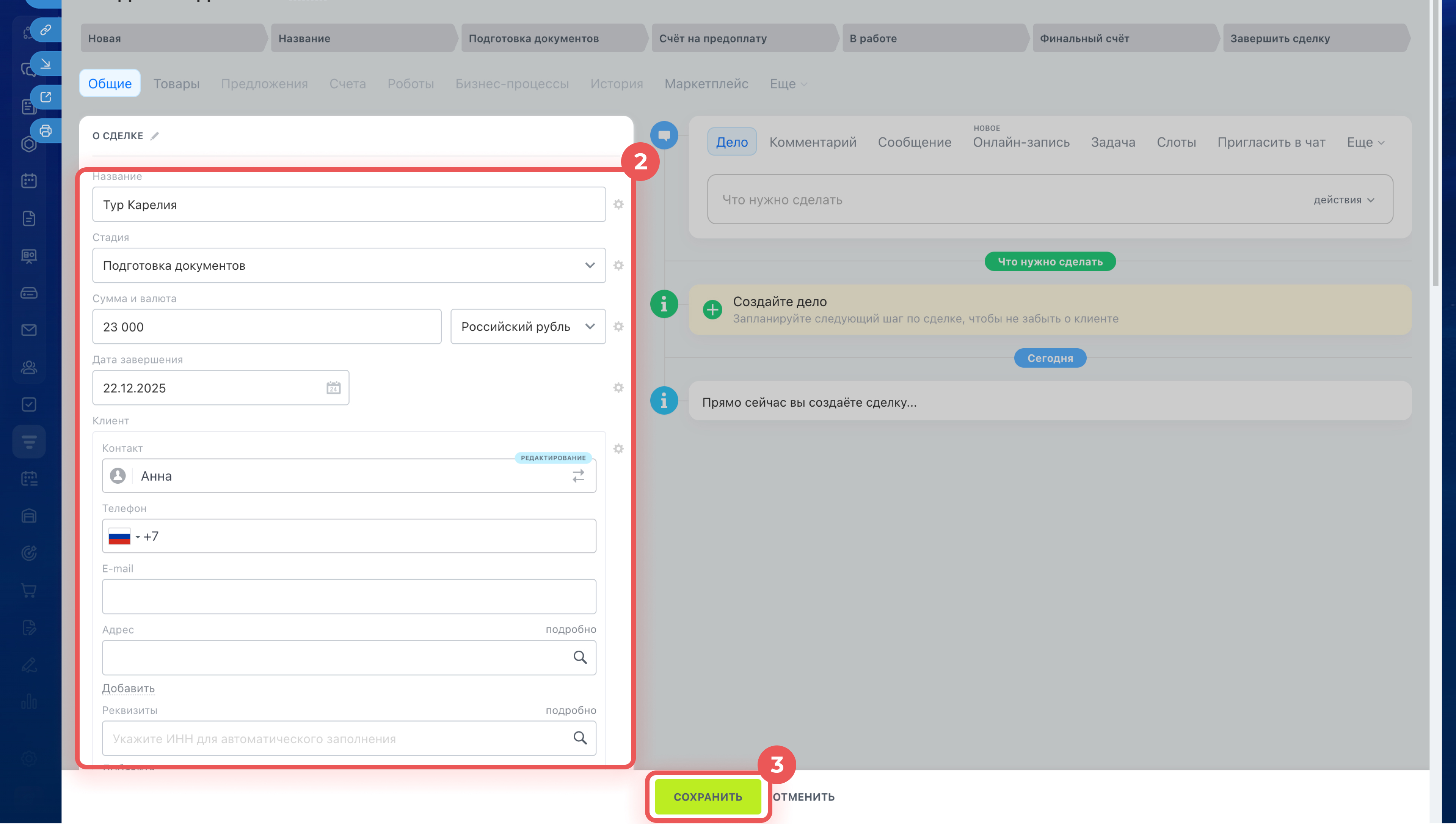Open the Российский рубль currency dropdown
This screenshot has height=824, width=1456.
click(527, 327)
